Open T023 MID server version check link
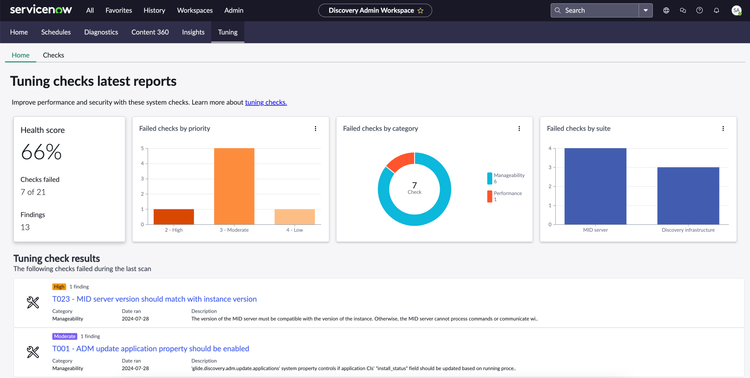This screenshot has width=750, height=378. point(154,299)
